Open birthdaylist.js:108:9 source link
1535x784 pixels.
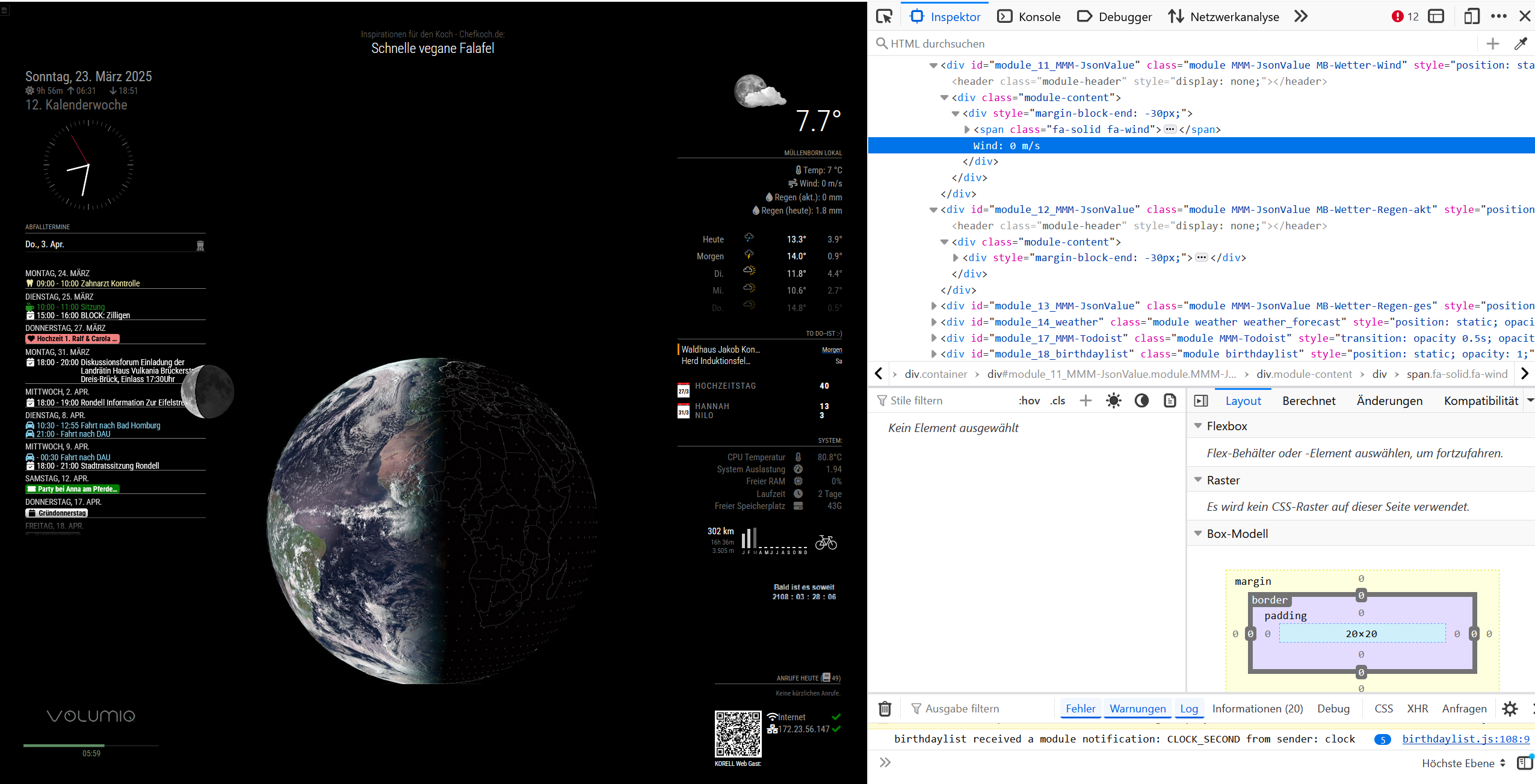pyautogui.click(x=1466, y=739)
